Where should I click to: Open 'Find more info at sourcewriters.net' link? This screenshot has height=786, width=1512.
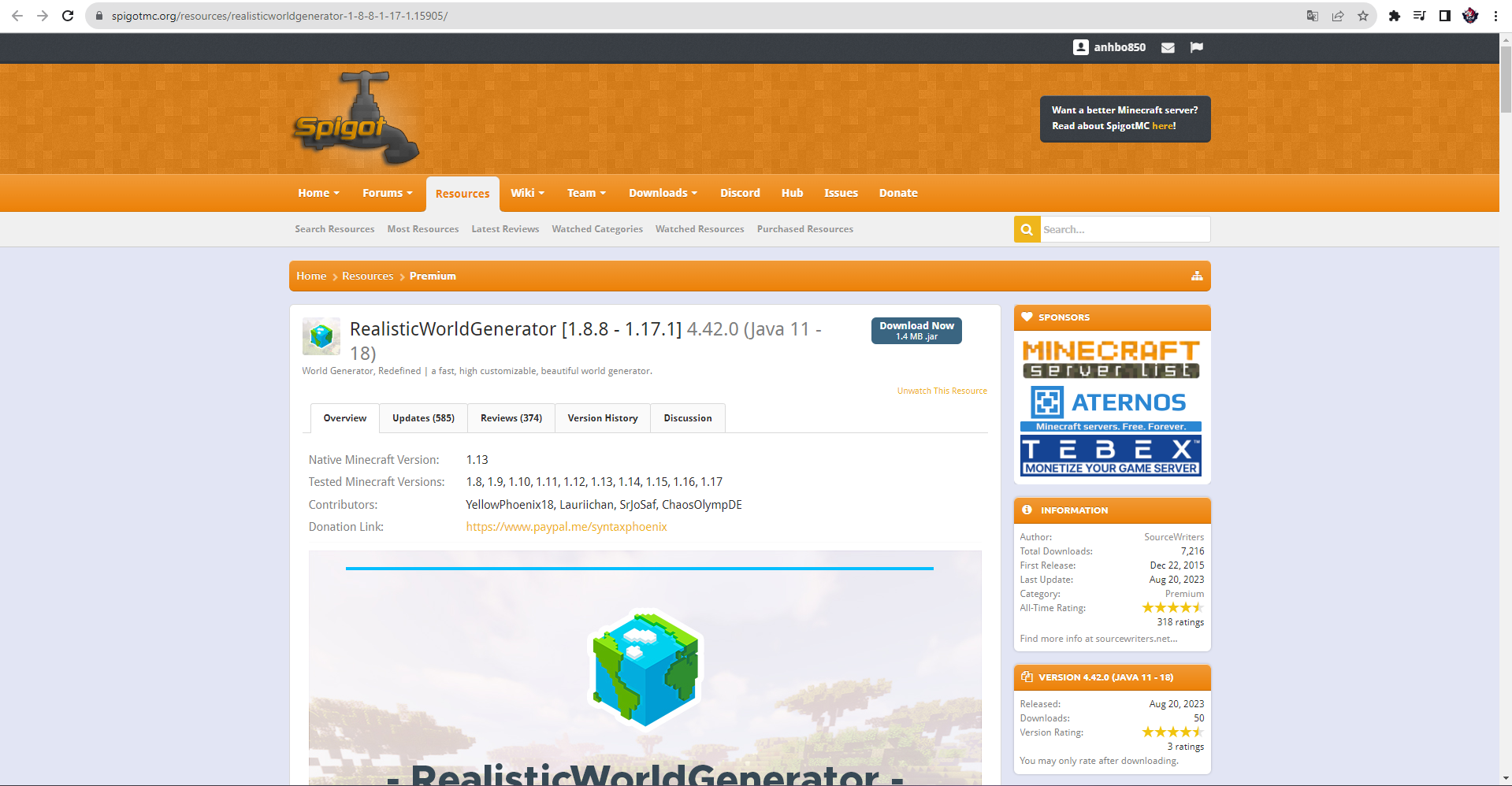(x=1098, y=639)
